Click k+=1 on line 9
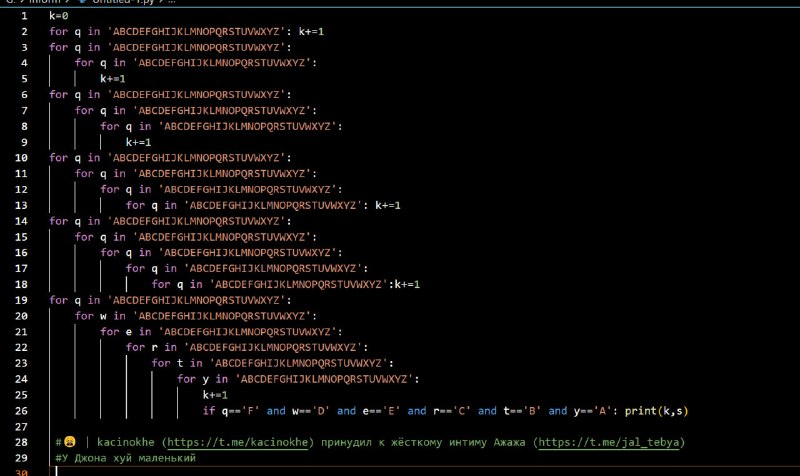The height and width of the screenshot is (476, 800). [x=138, y=142]
